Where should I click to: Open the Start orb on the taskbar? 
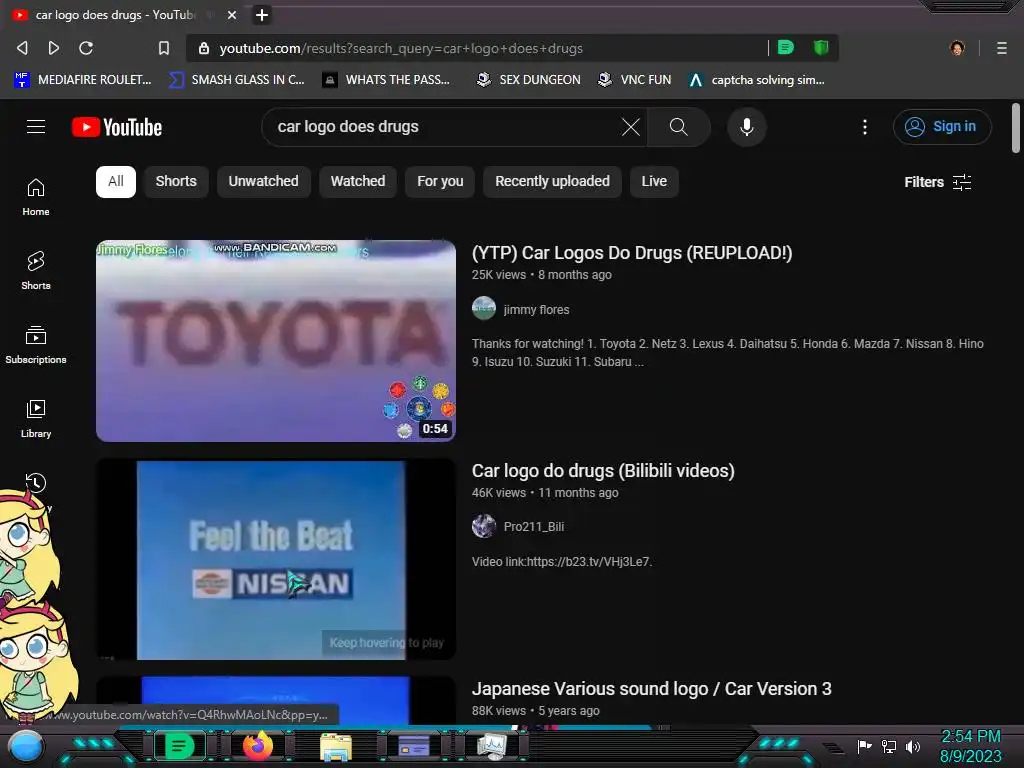coord(26,747)
